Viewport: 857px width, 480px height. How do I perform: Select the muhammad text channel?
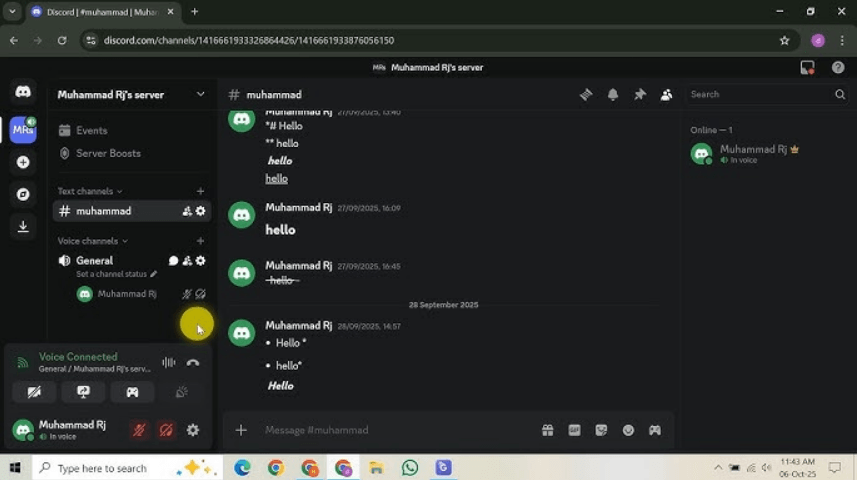click(x=132, y=211)
